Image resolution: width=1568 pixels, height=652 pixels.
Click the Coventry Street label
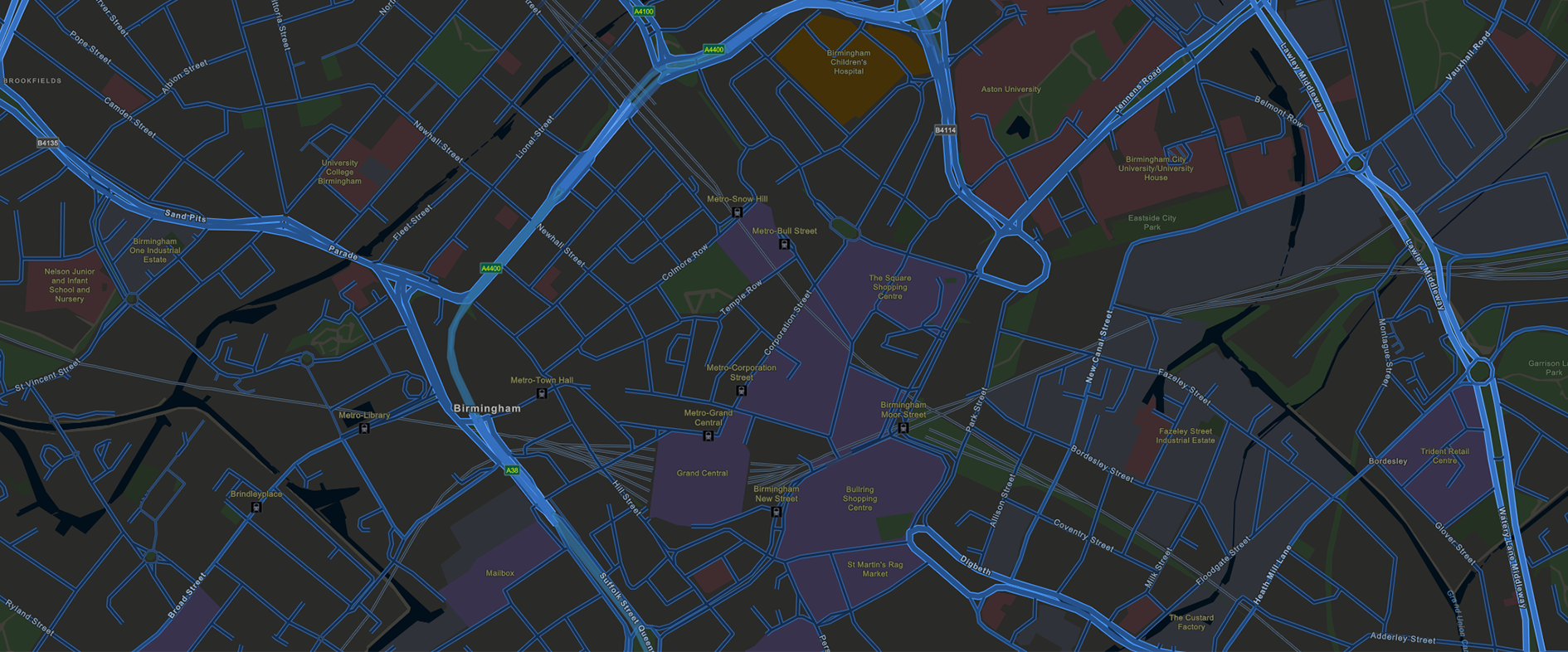tap(1083, 535)
